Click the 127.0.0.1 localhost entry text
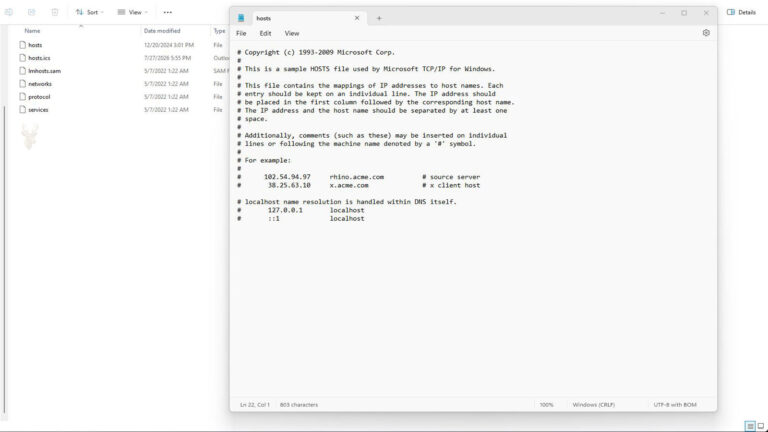This screenshot has width=768, height=432. click(x=285, y=210)
